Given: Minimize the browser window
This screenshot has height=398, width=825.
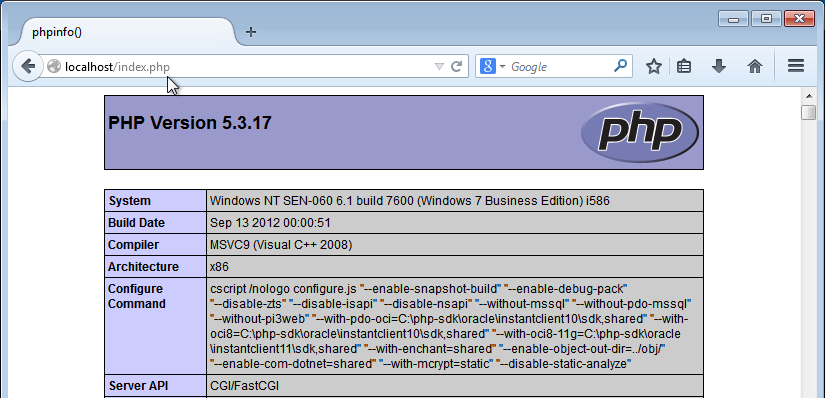Looking at the screenshot, I should coord(733,19).
